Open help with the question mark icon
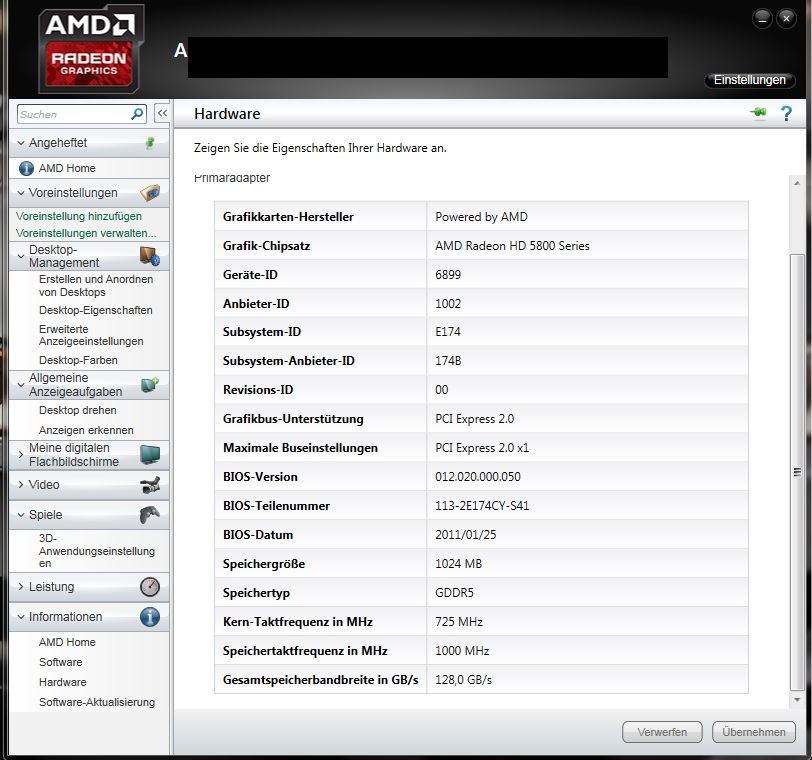Viewport: 812px width, 760px height. (x=786, y=113)
